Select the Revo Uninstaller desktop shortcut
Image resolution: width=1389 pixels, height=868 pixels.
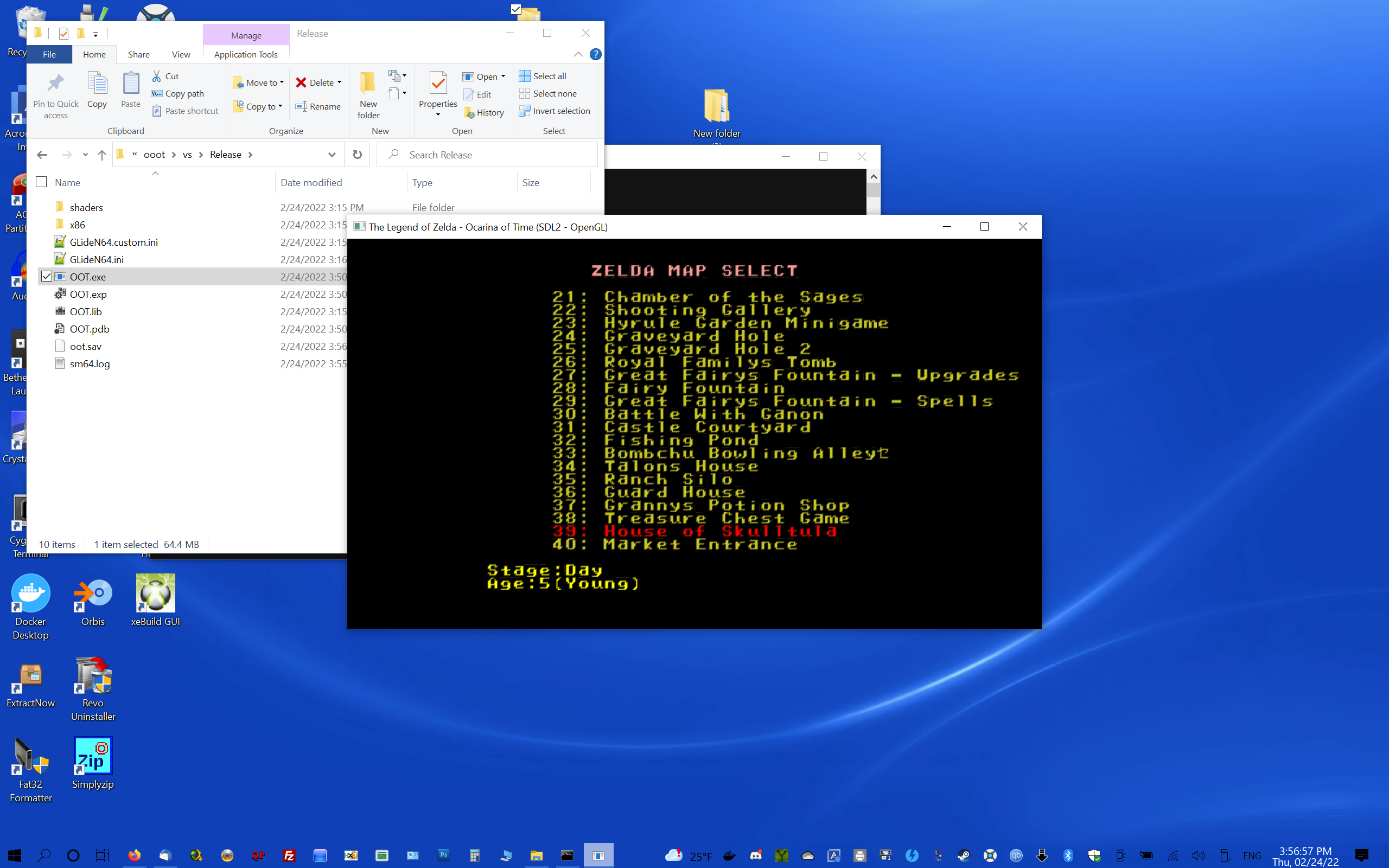click(x=93, y=689)
